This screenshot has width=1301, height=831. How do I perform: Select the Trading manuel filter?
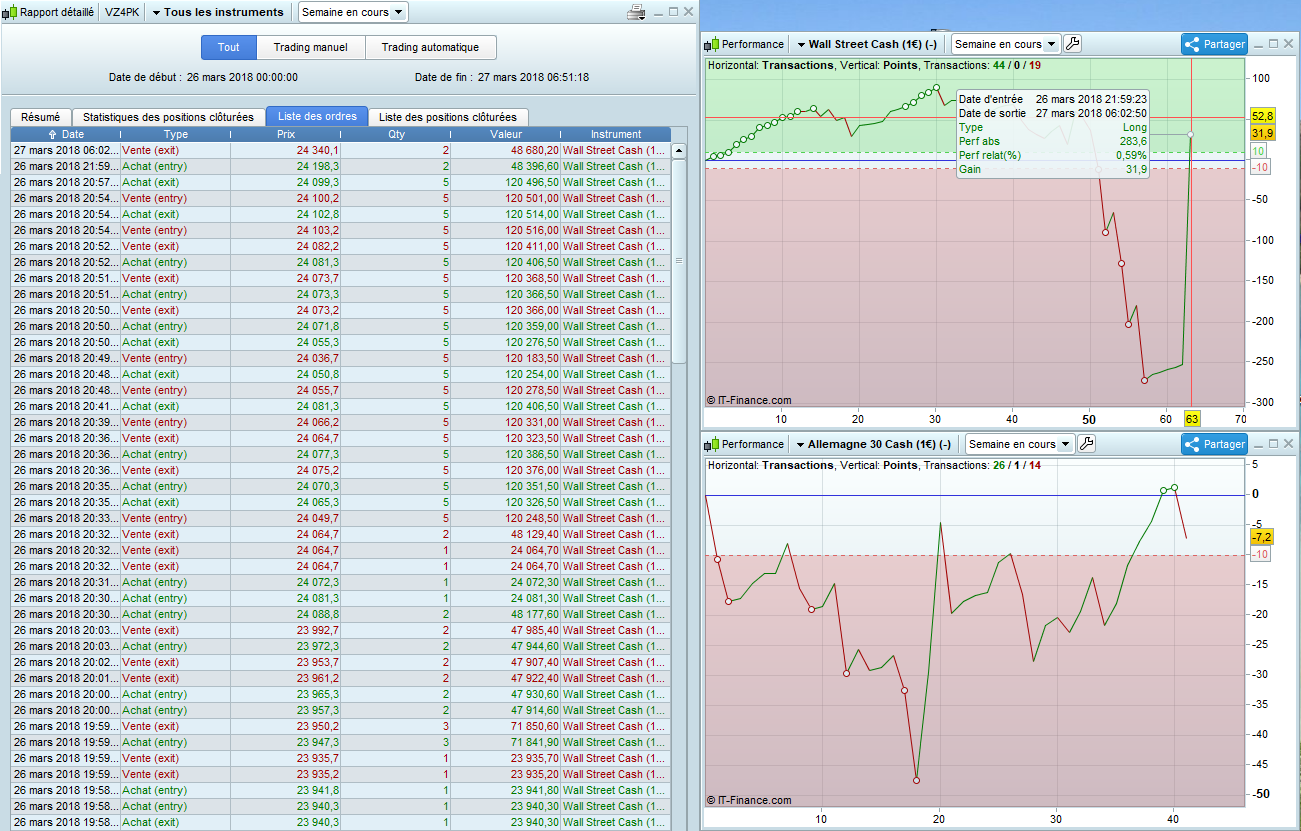tap(310, 47)
